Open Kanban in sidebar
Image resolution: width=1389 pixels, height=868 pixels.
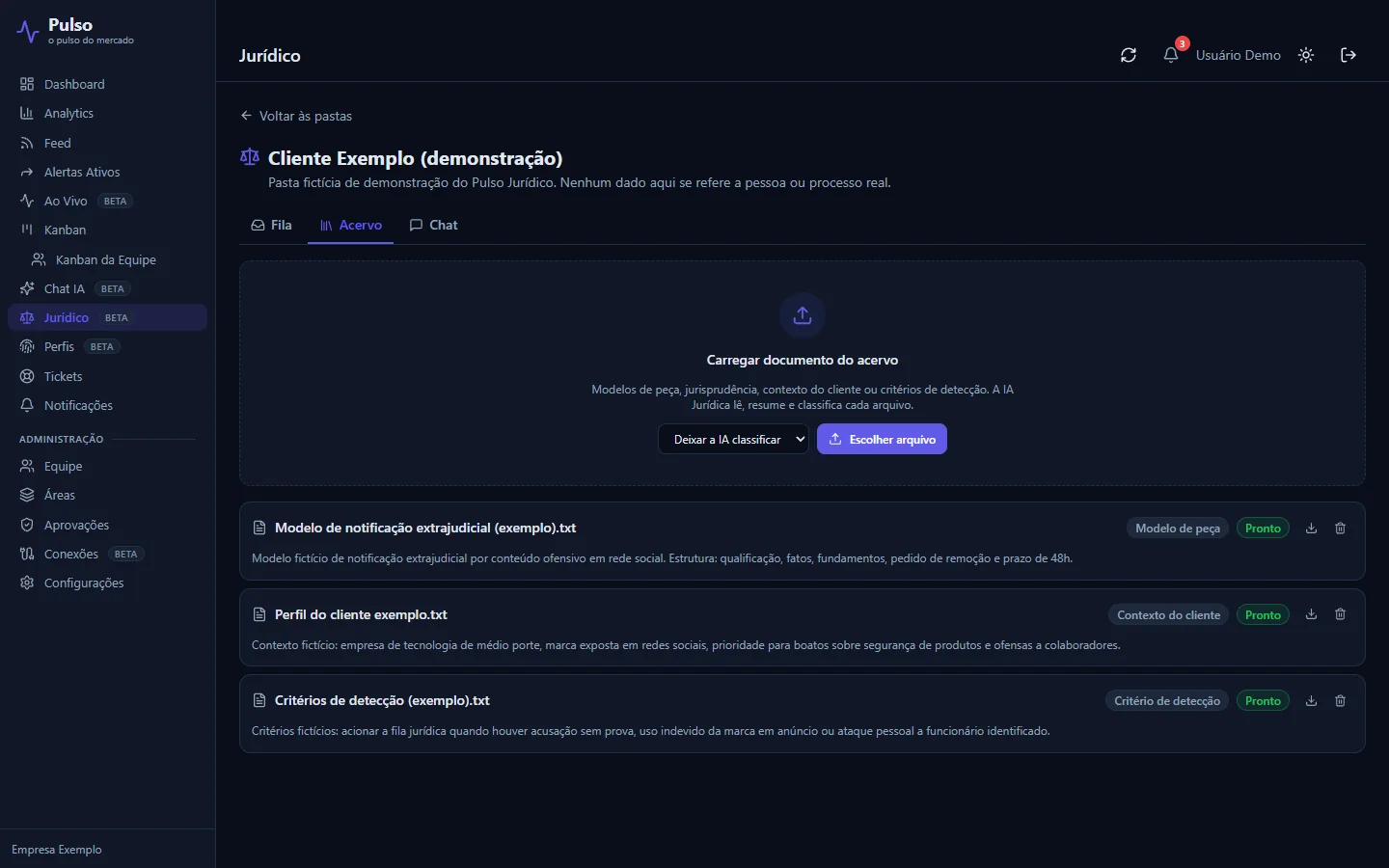click(107, 230)
